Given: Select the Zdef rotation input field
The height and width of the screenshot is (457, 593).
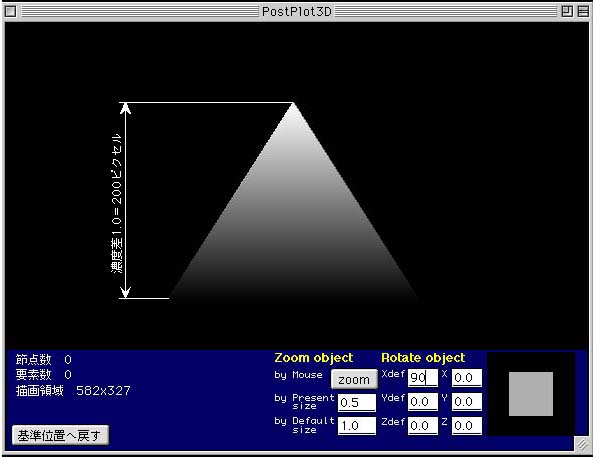Looking at the screenshot, I should [x=423, y=426].
